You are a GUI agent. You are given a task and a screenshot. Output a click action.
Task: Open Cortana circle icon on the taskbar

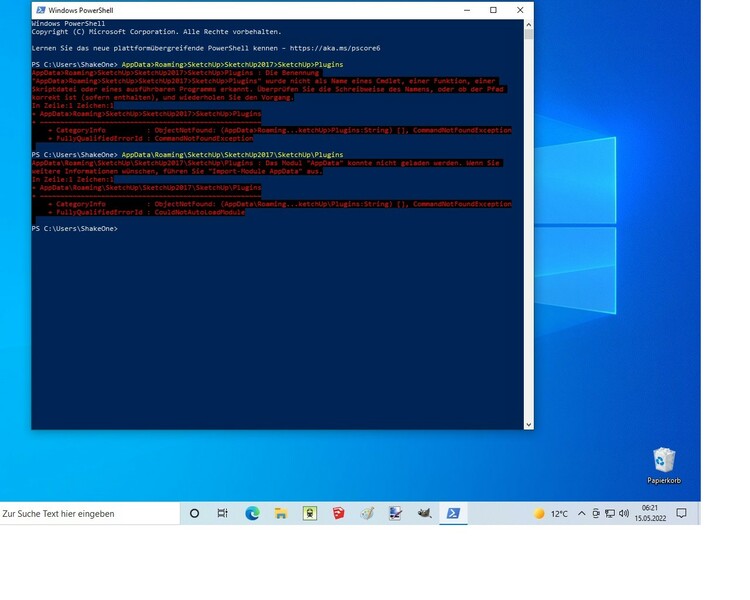194,513
